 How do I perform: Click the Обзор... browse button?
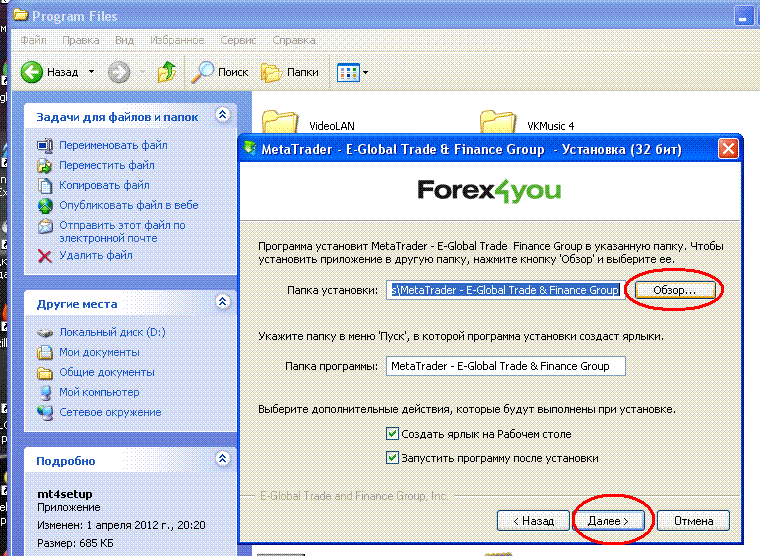[675, 290]
